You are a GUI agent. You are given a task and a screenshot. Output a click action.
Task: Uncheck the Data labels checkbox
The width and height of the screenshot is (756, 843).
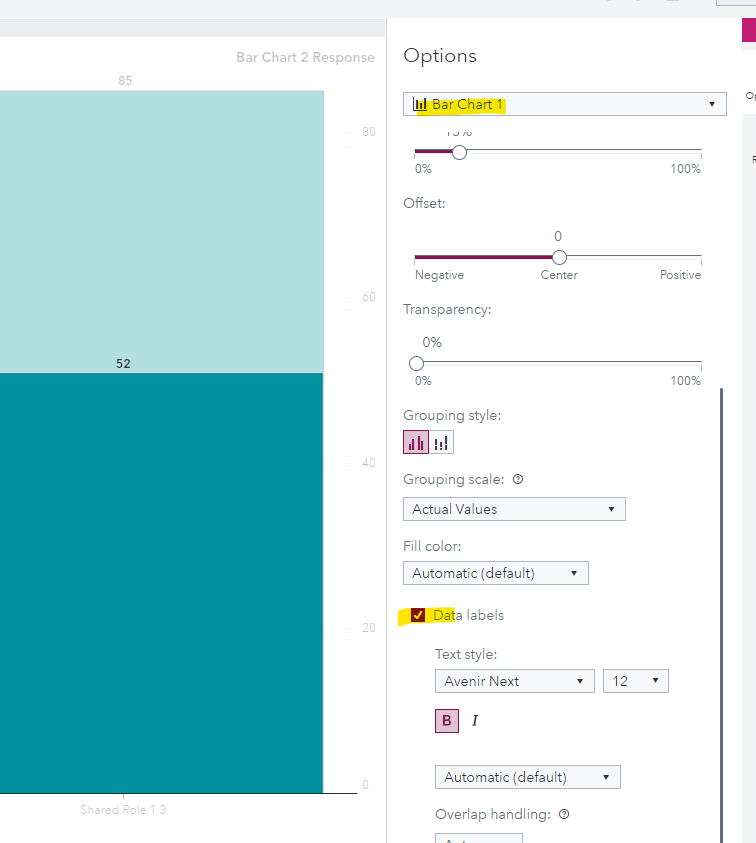(418, 615)
